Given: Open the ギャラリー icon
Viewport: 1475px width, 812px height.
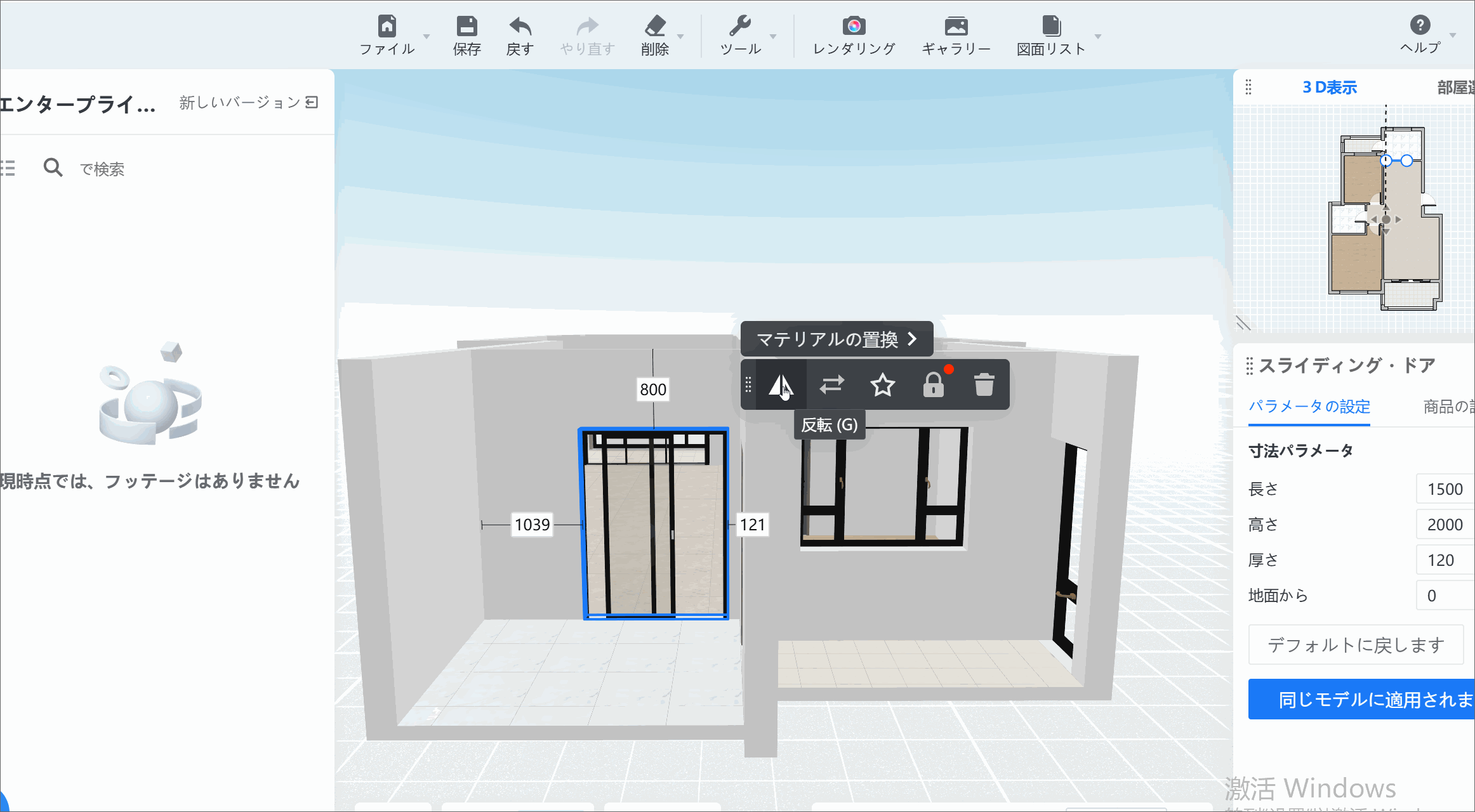Looking at the screenshot, I should click(x=956, y=27).
